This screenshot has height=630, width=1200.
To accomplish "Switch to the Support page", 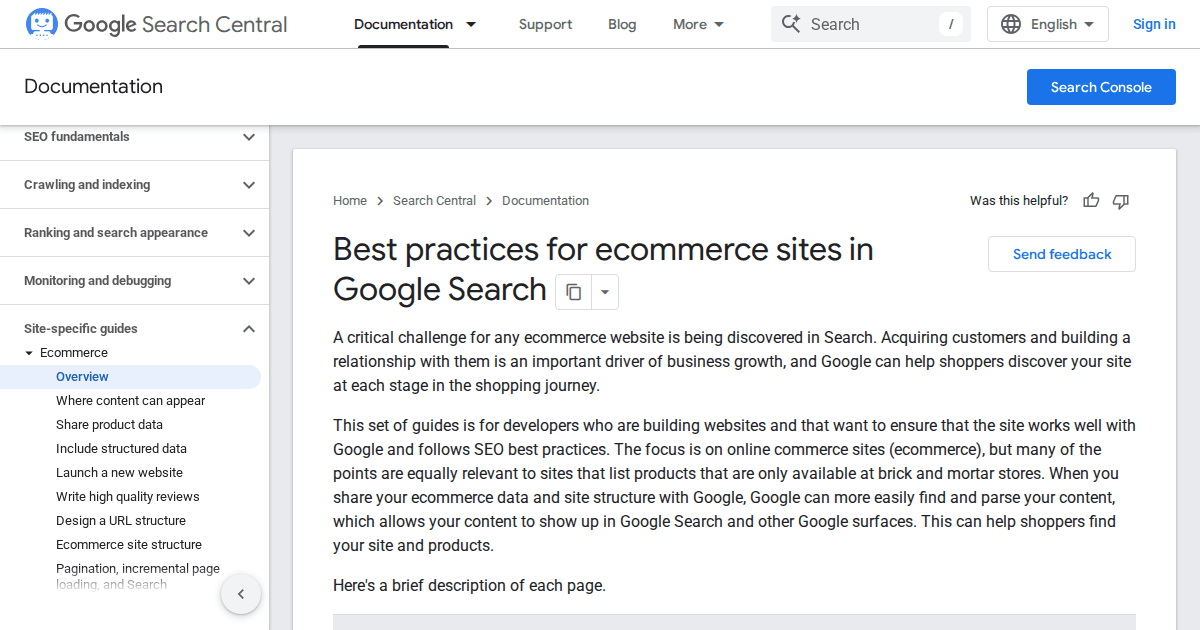I will point(545,23).
